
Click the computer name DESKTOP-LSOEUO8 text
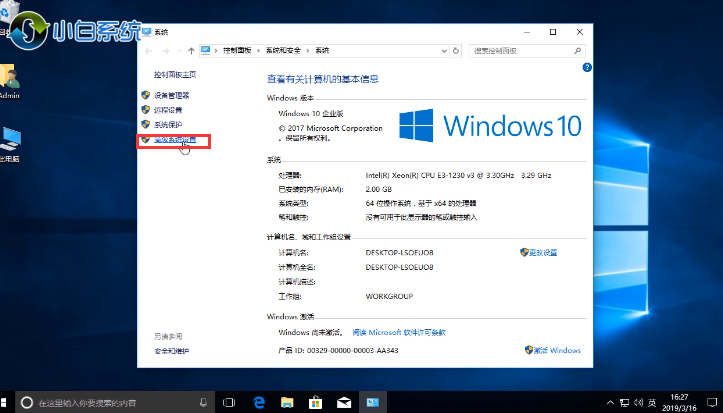click(x=399, y=253)
